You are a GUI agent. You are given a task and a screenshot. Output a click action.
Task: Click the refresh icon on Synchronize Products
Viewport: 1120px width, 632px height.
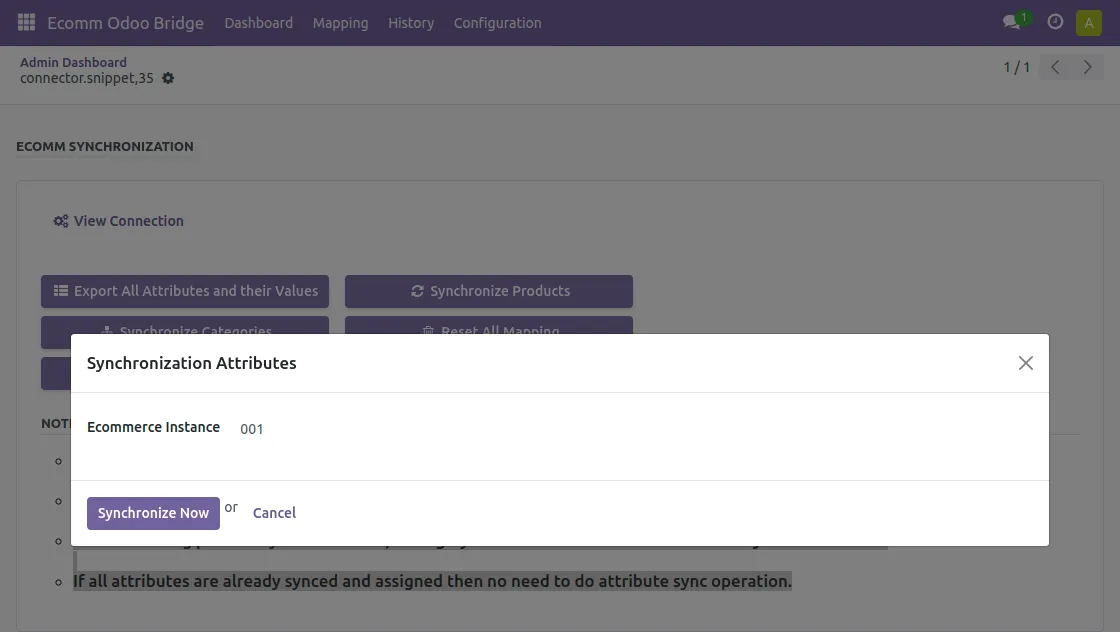pyautogui.click(x=417, y=291)
